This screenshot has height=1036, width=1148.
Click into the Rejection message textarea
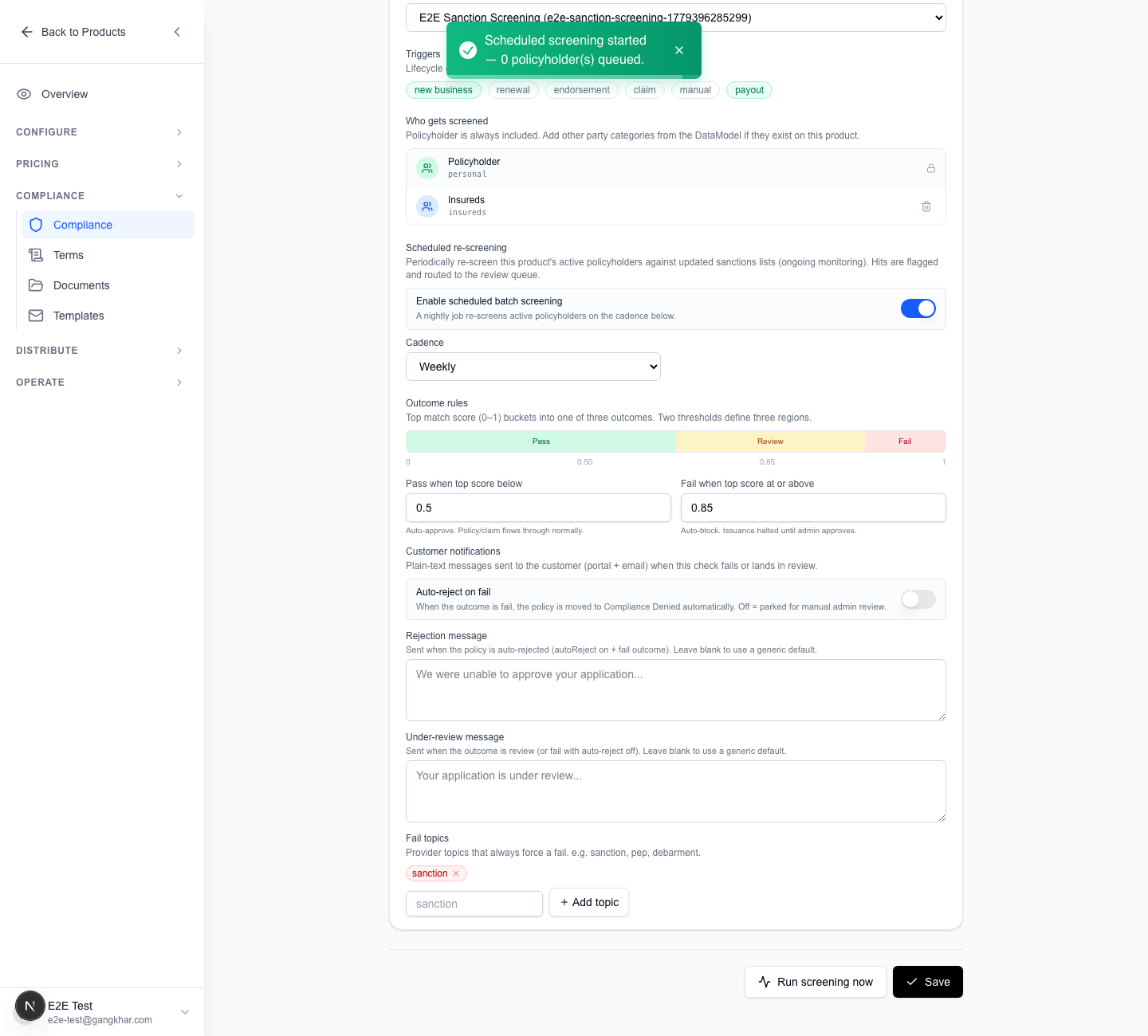676,690
